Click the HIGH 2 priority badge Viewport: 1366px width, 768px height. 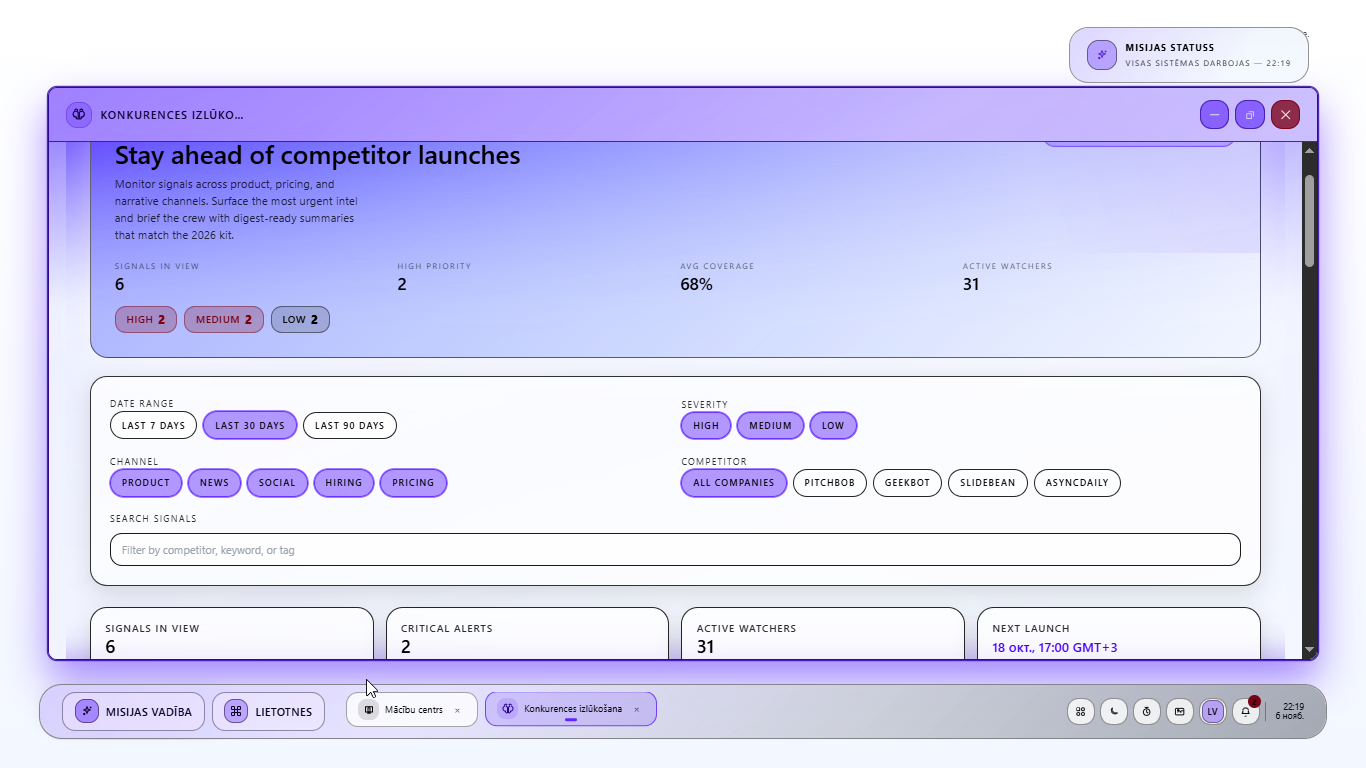click(145, 319)
